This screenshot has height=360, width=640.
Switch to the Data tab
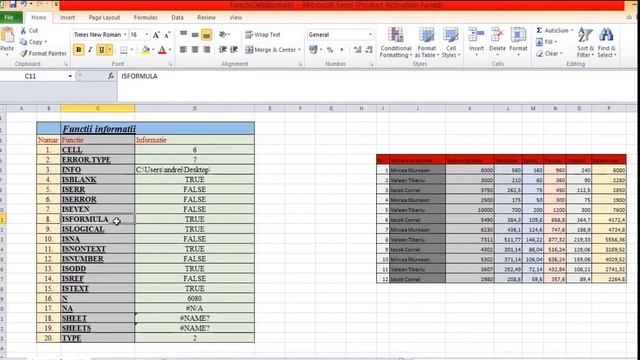177,18
